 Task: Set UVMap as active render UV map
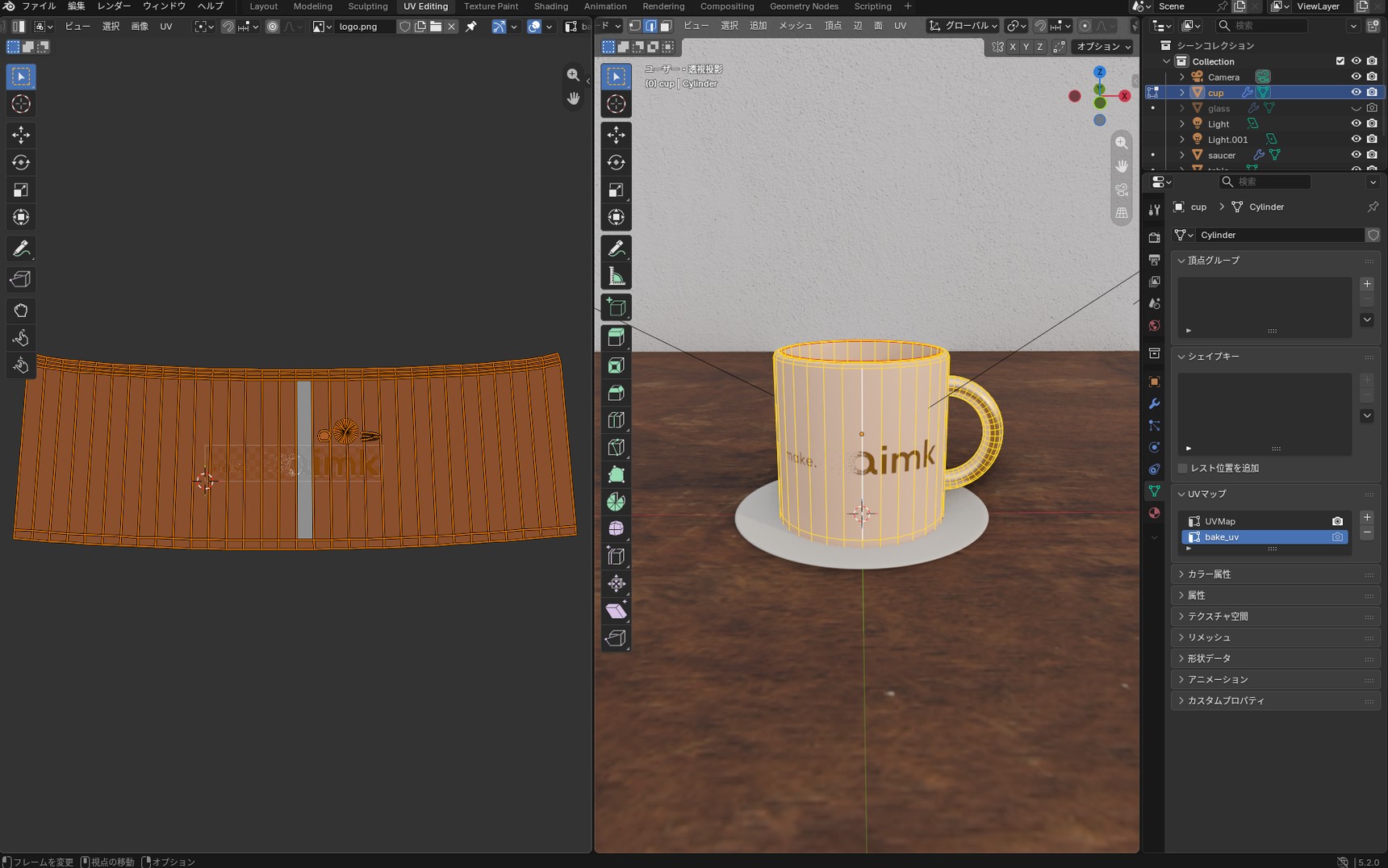[1337, 521]
